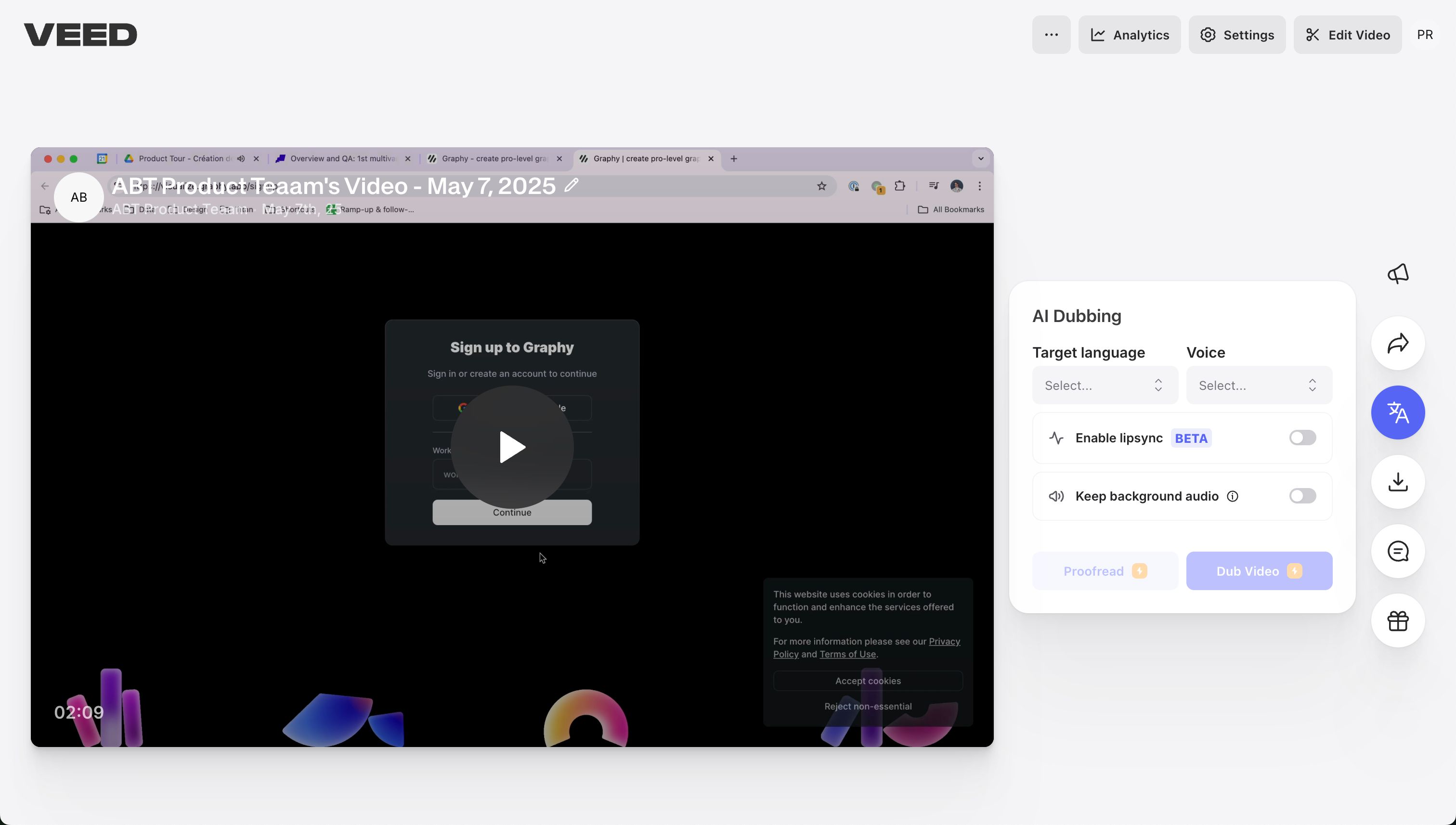The image size is (1456, 825).
Task: Open the Analytics page
Action: (1129, 35)
